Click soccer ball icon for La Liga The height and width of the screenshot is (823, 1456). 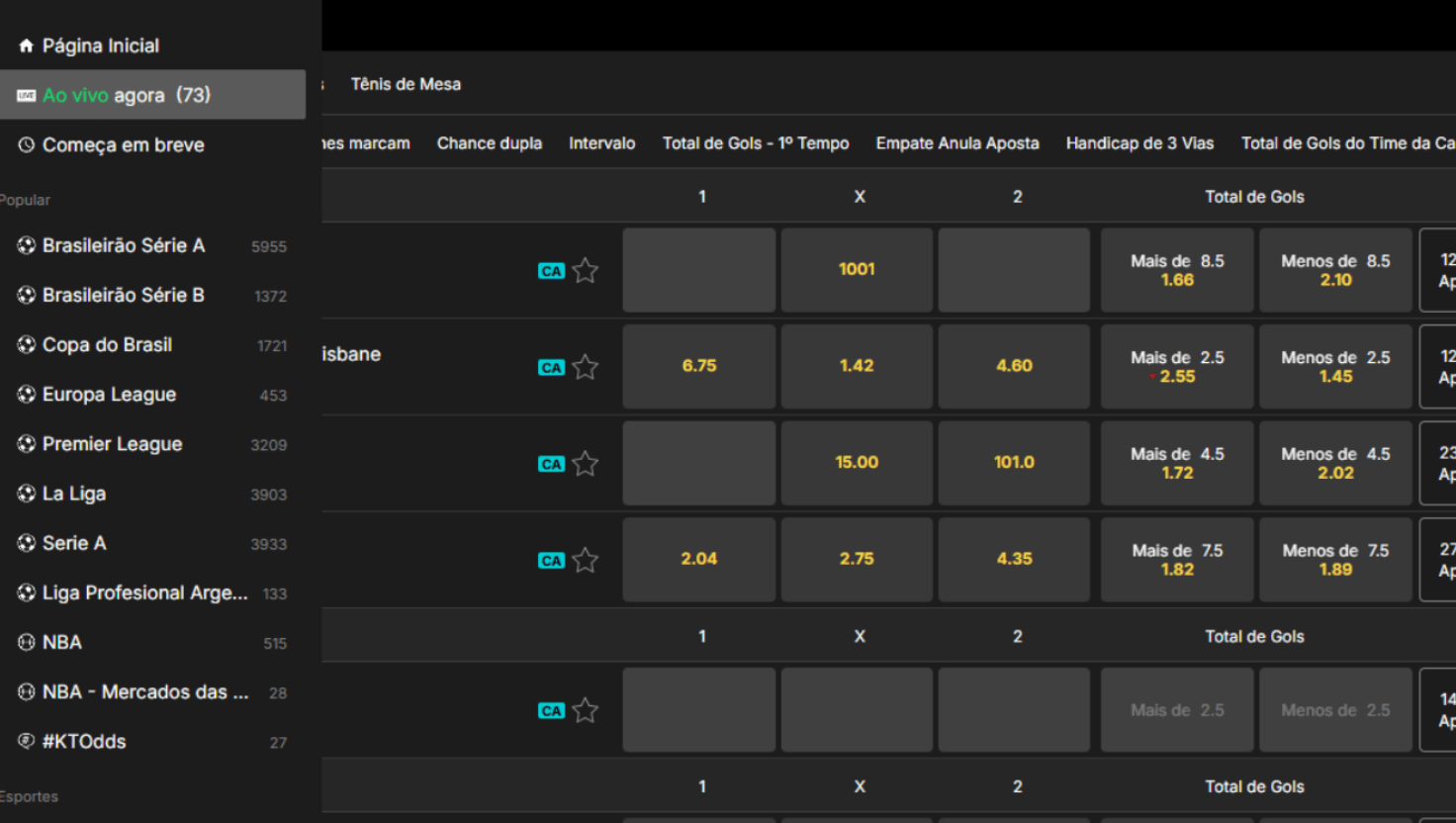tap(27, 494)
